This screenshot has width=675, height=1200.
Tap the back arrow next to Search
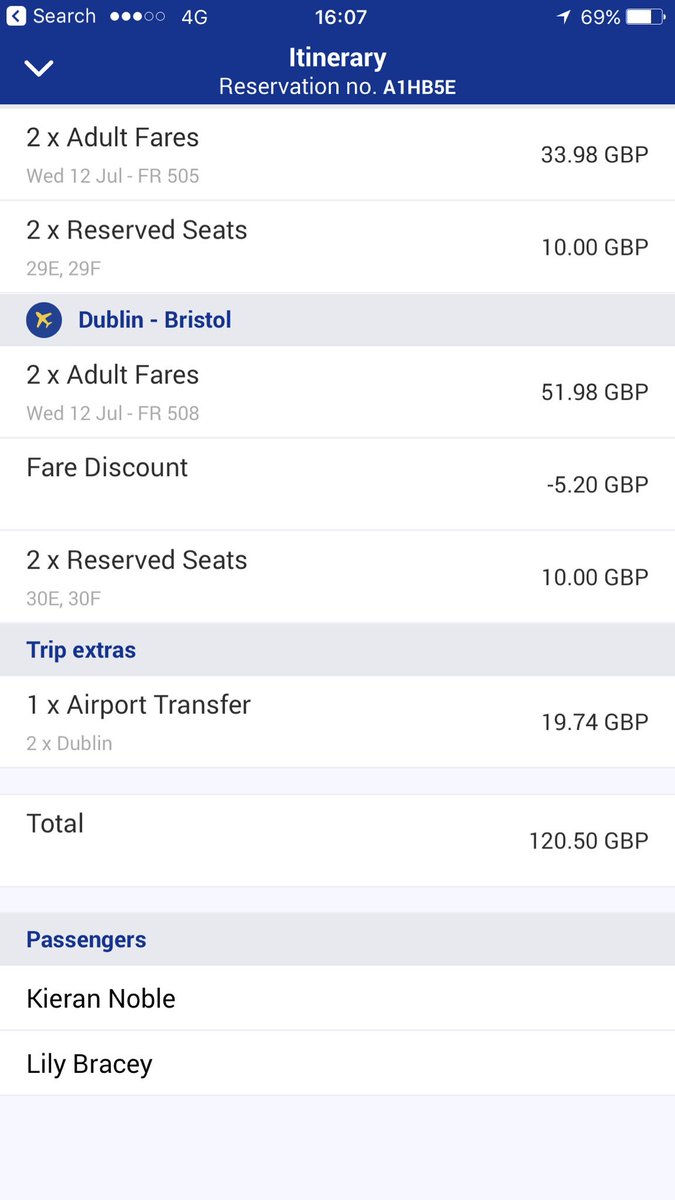pyautogui.click(x=16, y=17)
